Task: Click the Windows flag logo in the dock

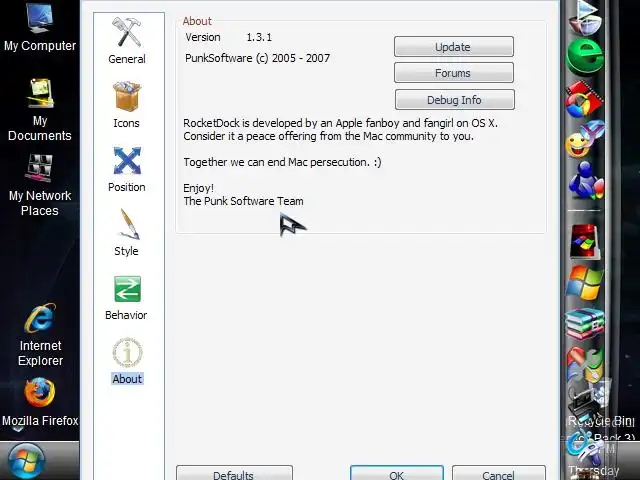Action: coord(584,282)
